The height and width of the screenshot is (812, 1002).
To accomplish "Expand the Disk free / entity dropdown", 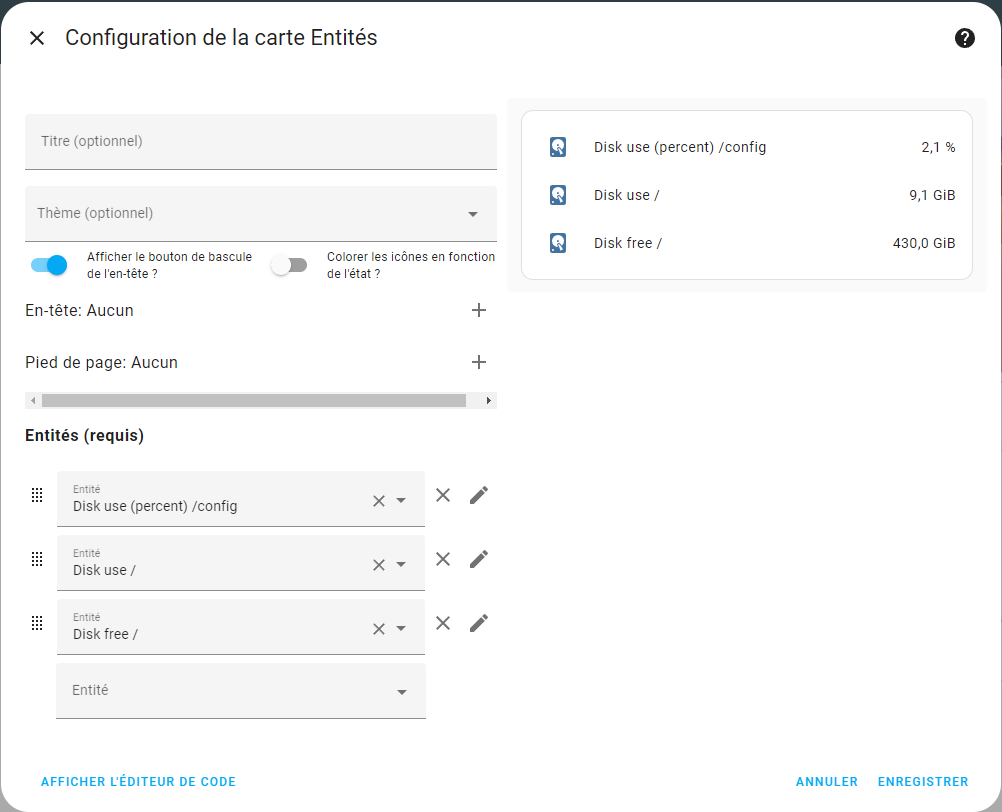I will (401, 628).
